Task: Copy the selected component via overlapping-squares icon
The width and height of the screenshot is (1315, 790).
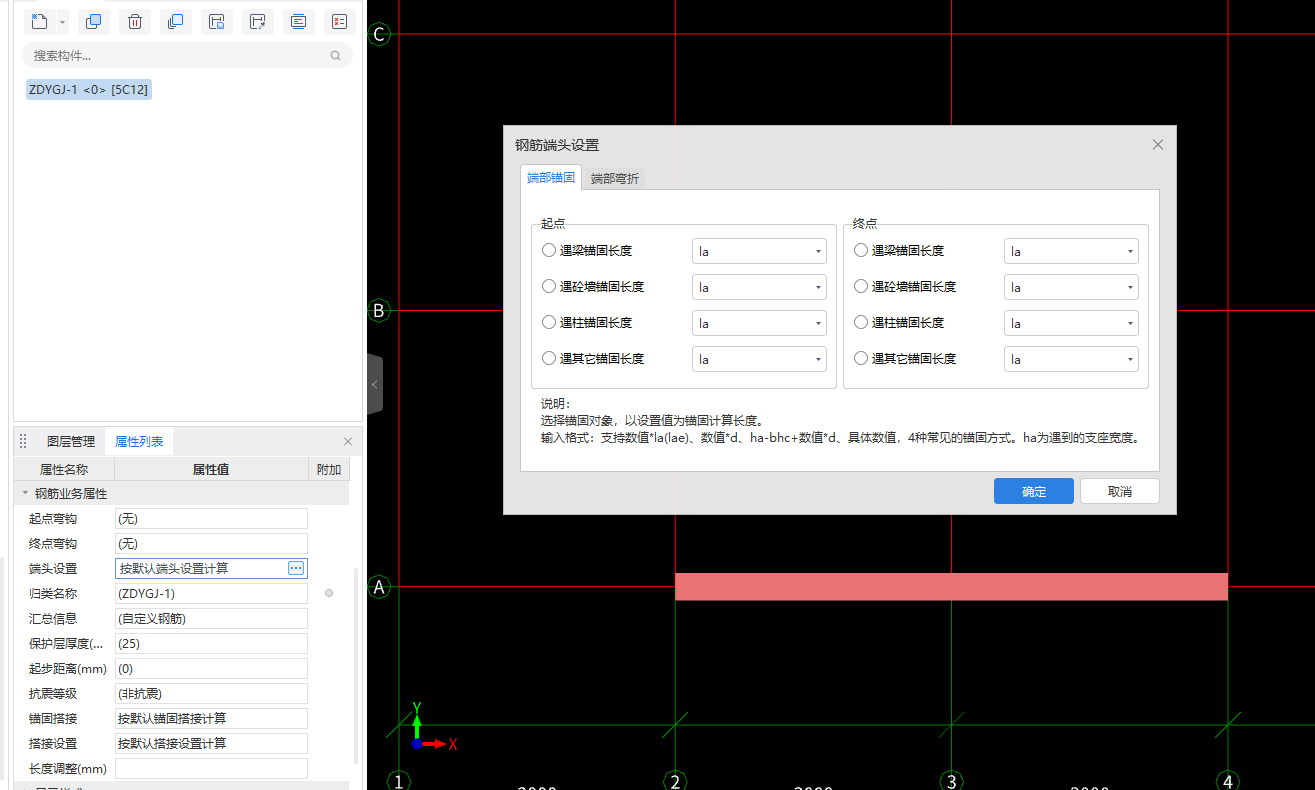Action: pos(94,21)
